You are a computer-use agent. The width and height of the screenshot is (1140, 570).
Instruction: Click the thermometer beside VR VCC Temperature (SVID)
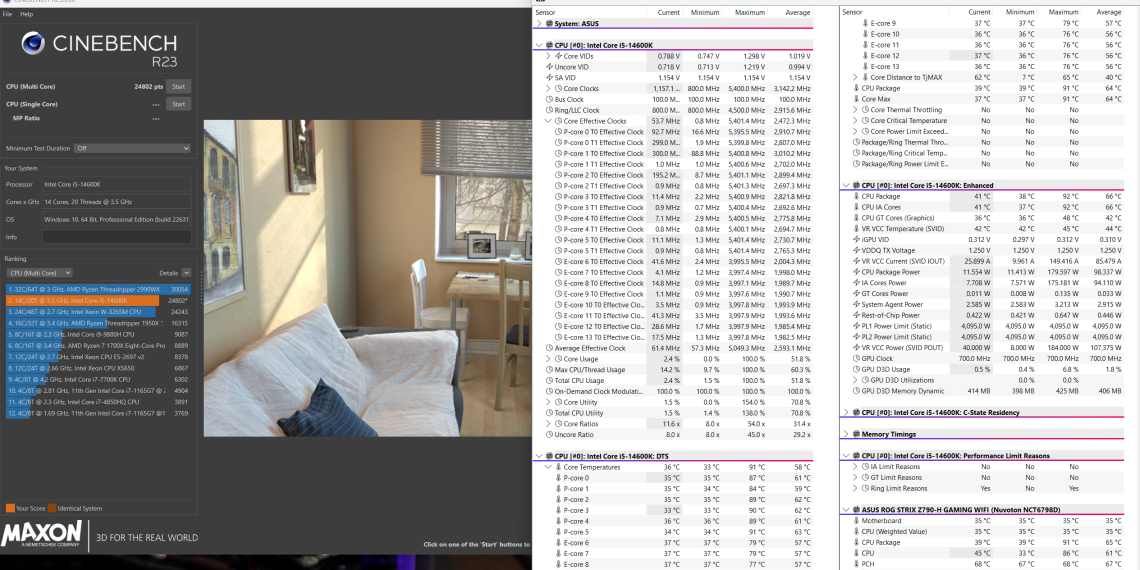pos(856,229)
